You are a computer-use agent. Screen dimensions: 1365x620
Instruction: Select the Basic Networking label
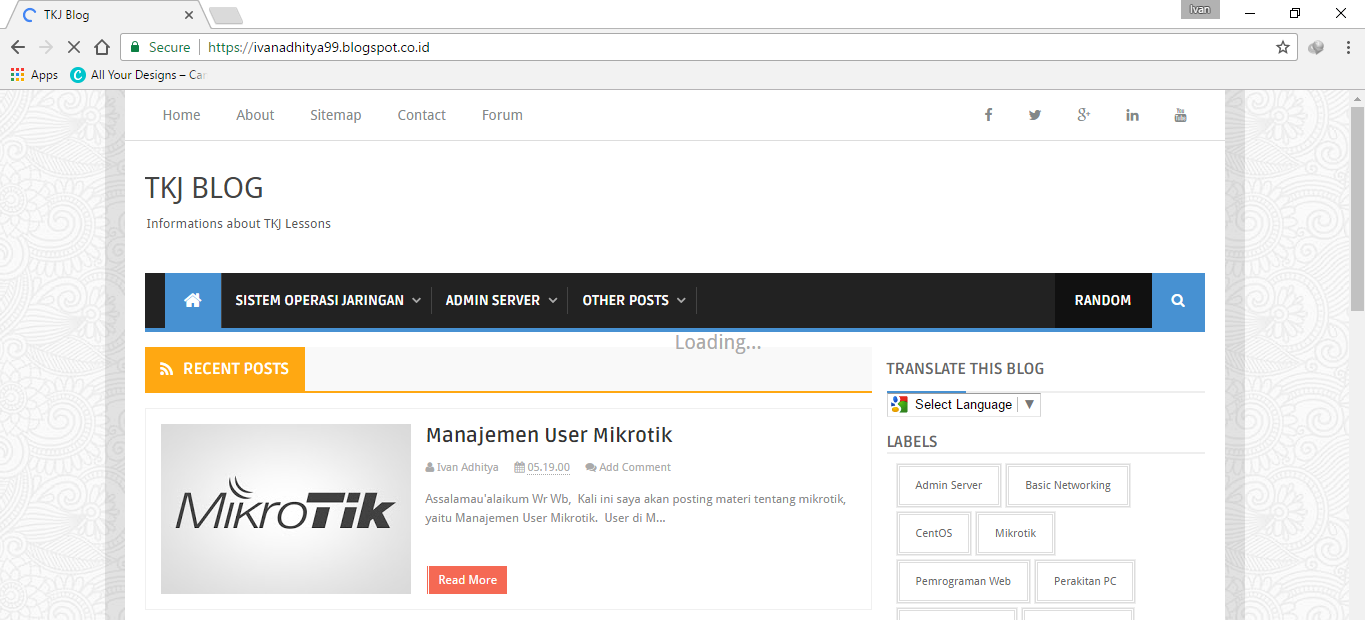(1068, 485)
